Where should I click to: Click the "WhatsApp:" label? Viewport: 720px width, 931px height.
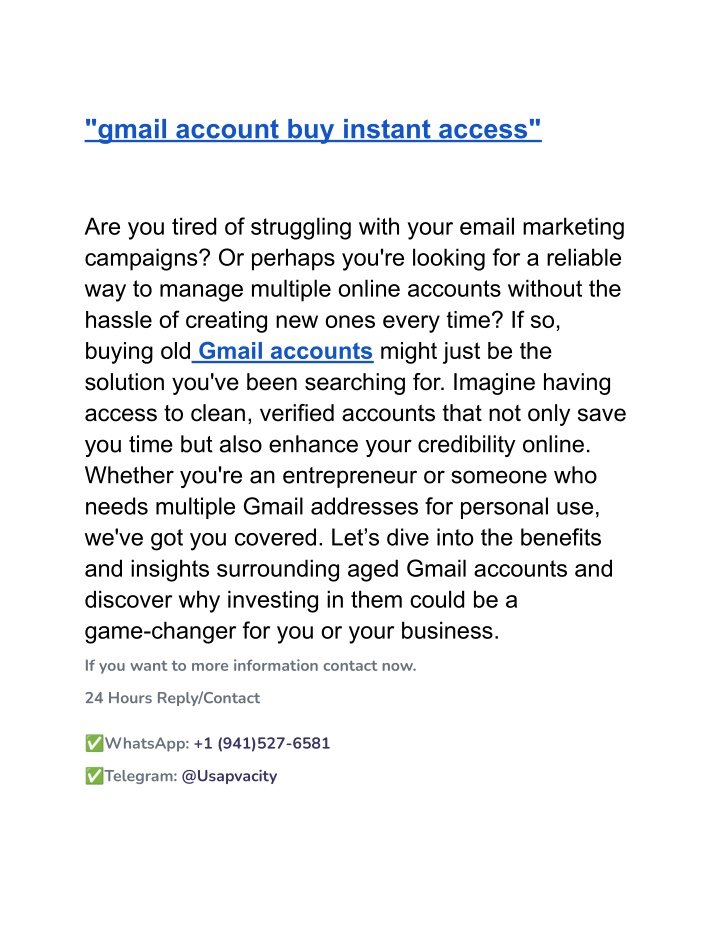click(x=147, y=743)
